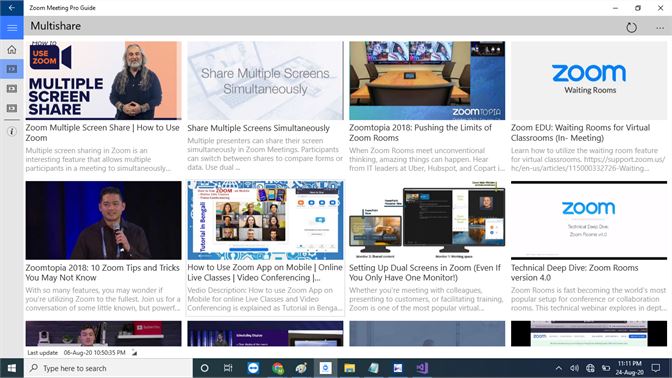Open the speaker with microphone thumbnail
The image size is (672, 378).
(x=103, y=220)
